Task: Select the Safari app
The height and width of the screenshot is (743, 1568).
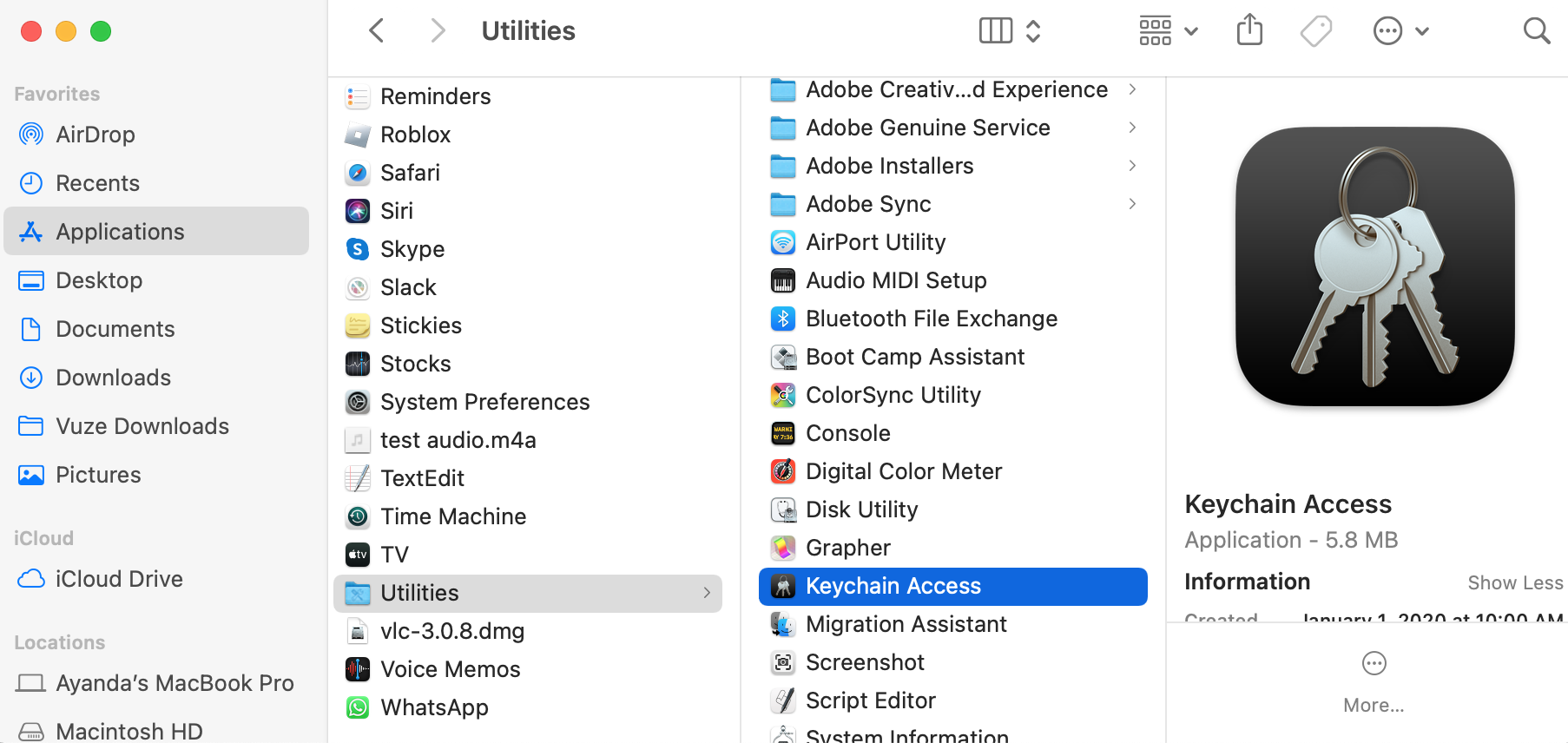Action: pos(528,173)
